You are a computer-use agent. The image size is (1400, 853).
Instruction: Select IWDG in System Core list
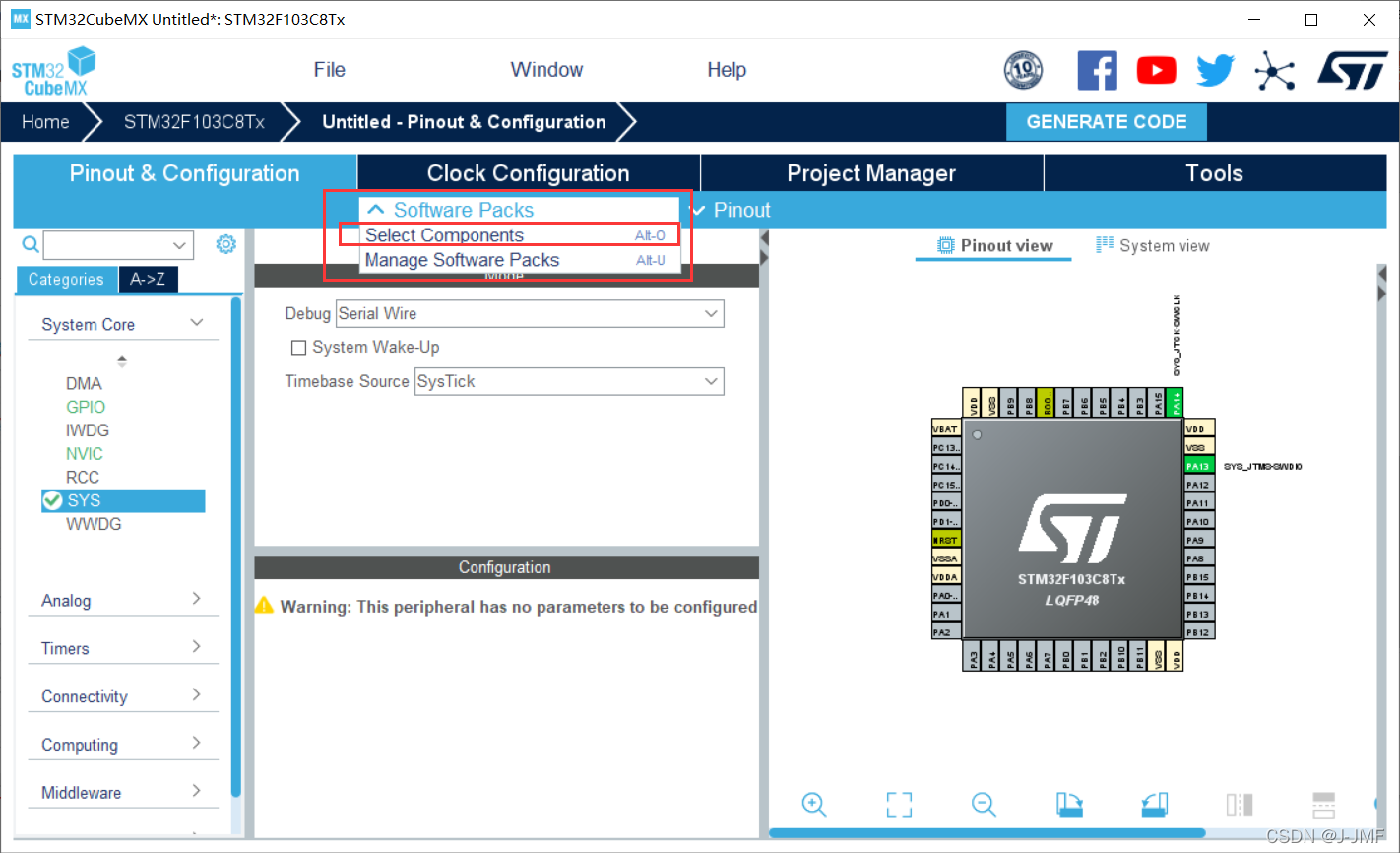[88, 430]
